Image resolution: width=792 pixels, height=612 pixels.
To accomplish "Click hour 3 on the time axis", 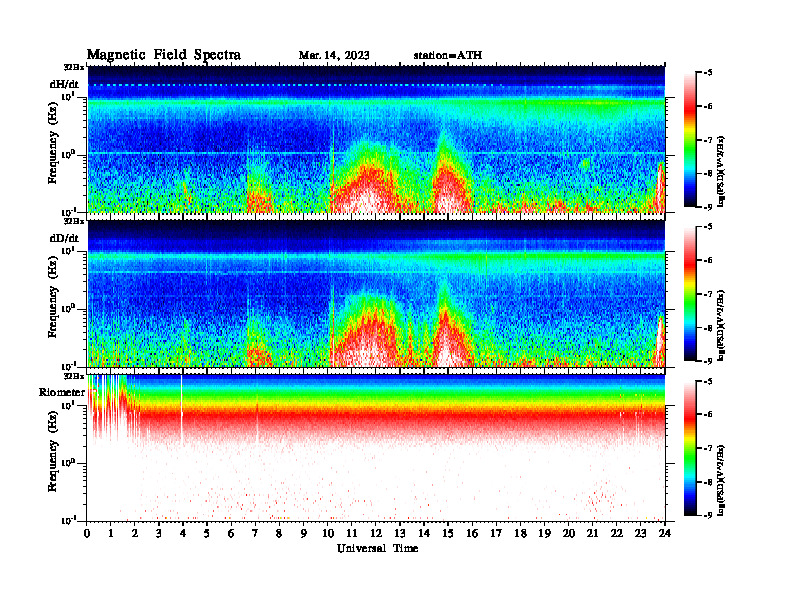I will click(x=159, y=534).
